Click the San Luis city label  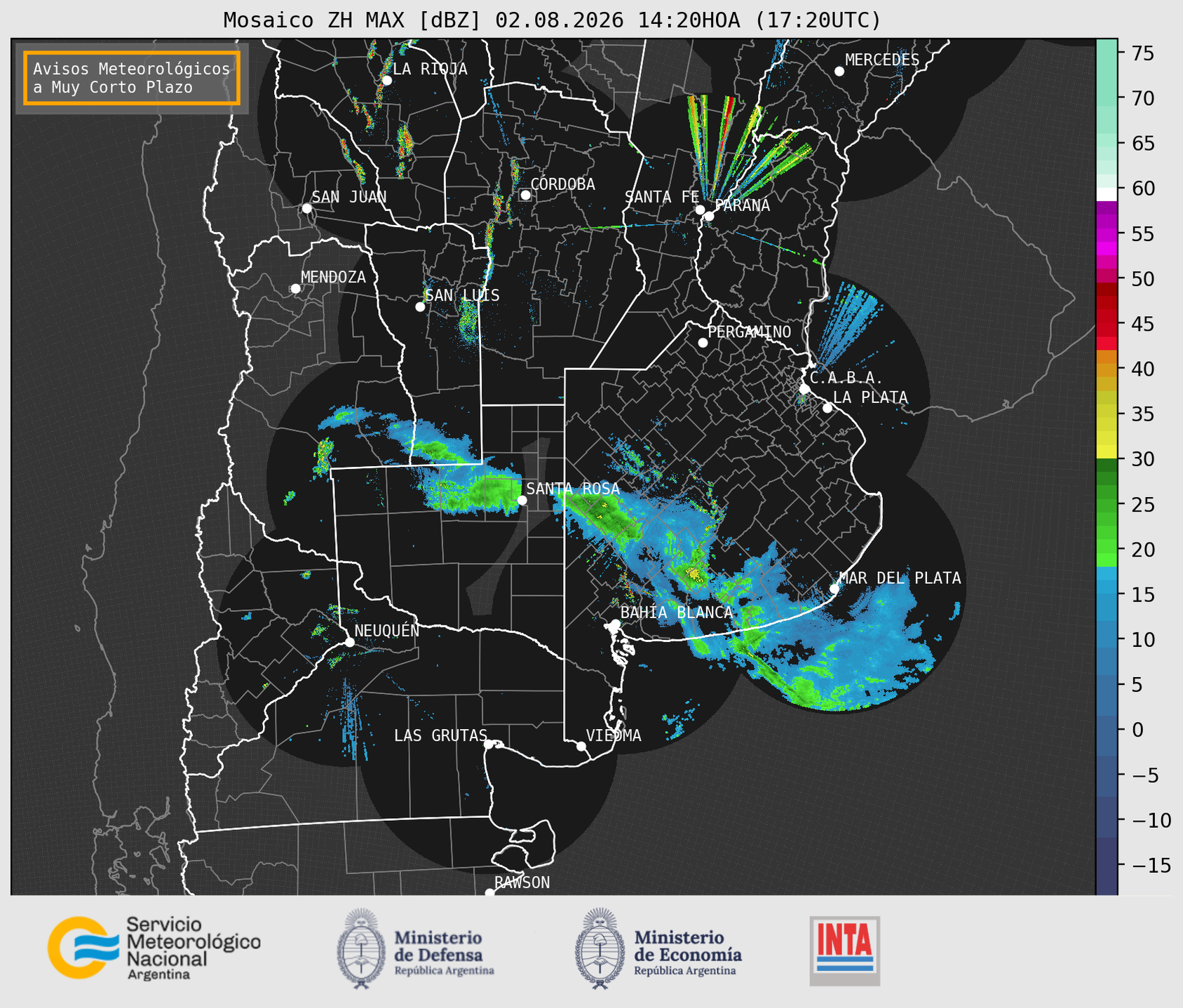[x=463, y=295]
